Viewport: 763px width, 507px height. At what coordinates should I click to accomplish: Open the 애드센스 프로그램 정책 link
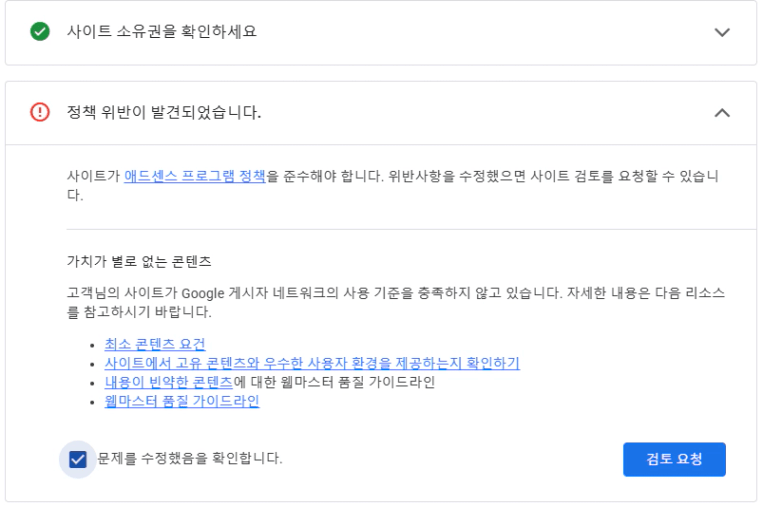point(195,176)
